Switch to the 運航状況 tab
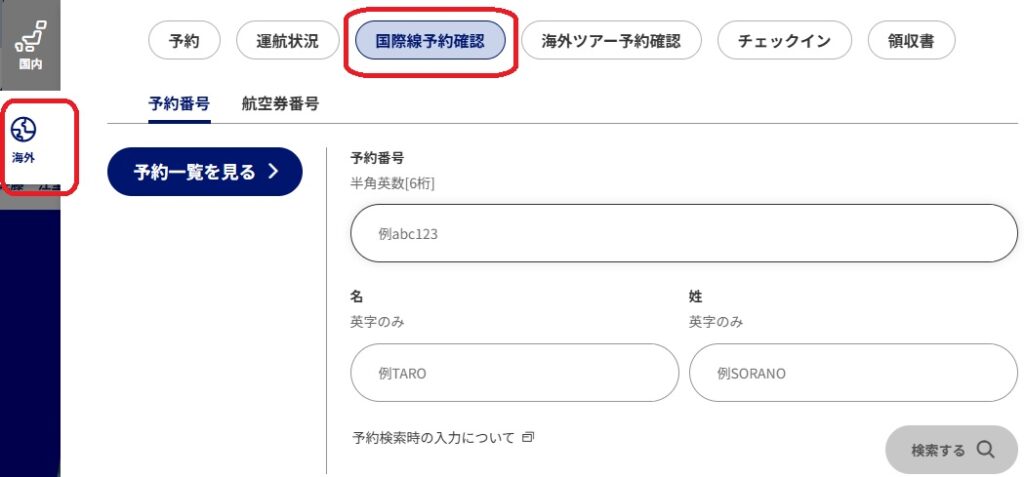The height and width of the screenshot is (477, 1024). tap(287, 41)
